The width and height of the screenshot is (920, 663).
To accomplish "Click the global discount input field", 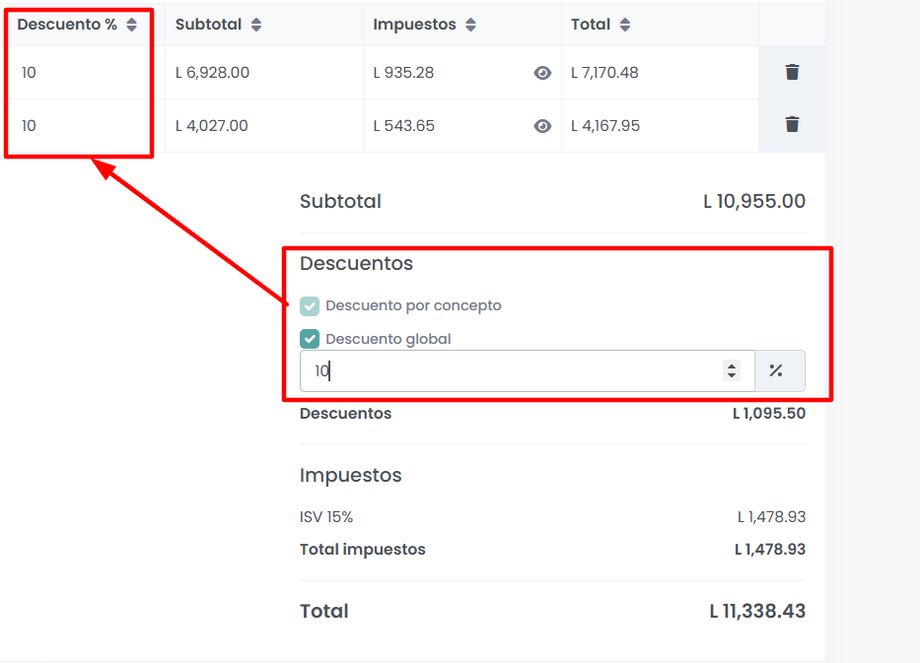I will (x=510, y=371).
